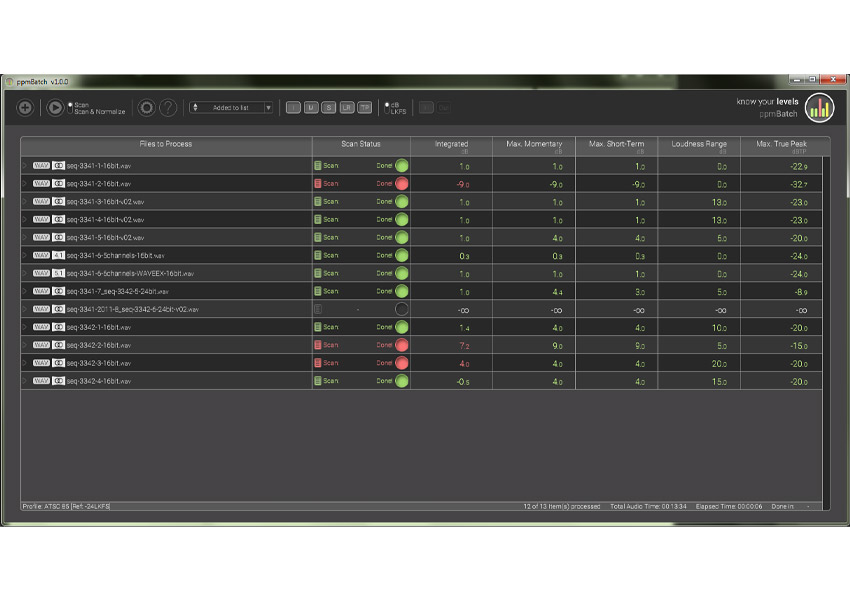Expand row seq-3342-1-16bit.wav

(x=24, y=327)
